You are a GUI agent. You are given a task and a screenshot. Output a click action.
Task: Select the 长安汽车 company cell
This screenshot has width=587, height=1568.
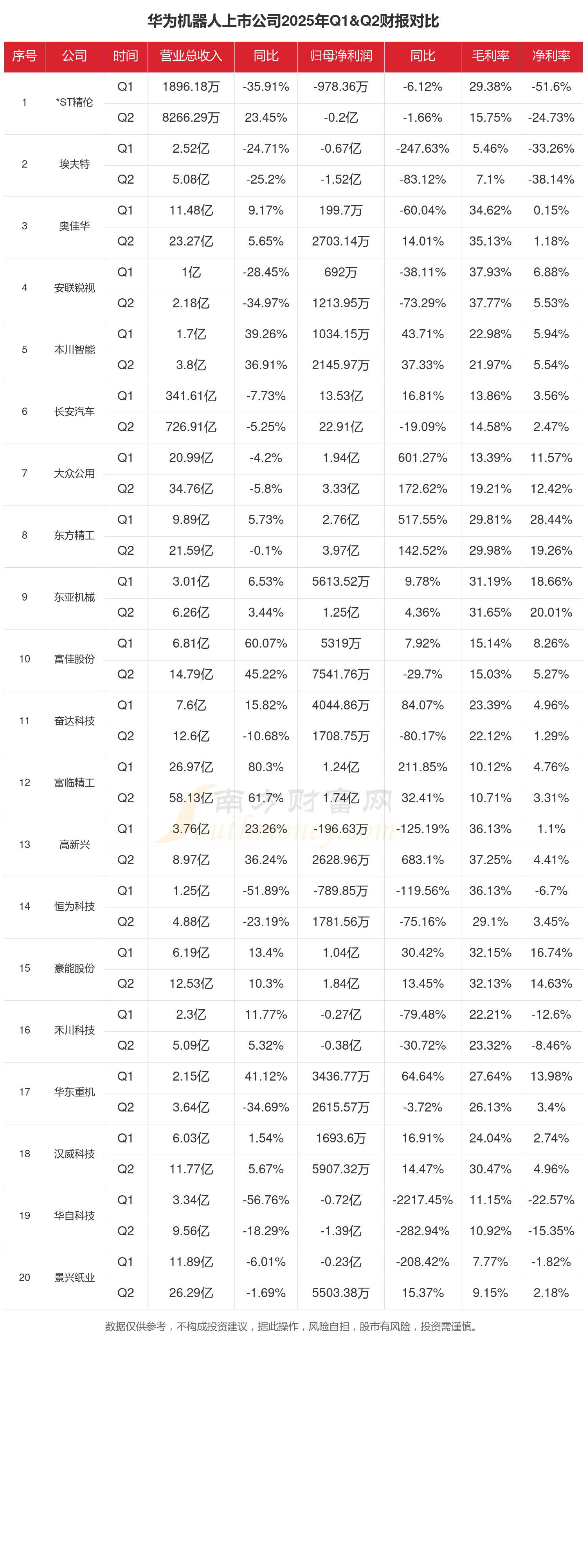[74, 412]
